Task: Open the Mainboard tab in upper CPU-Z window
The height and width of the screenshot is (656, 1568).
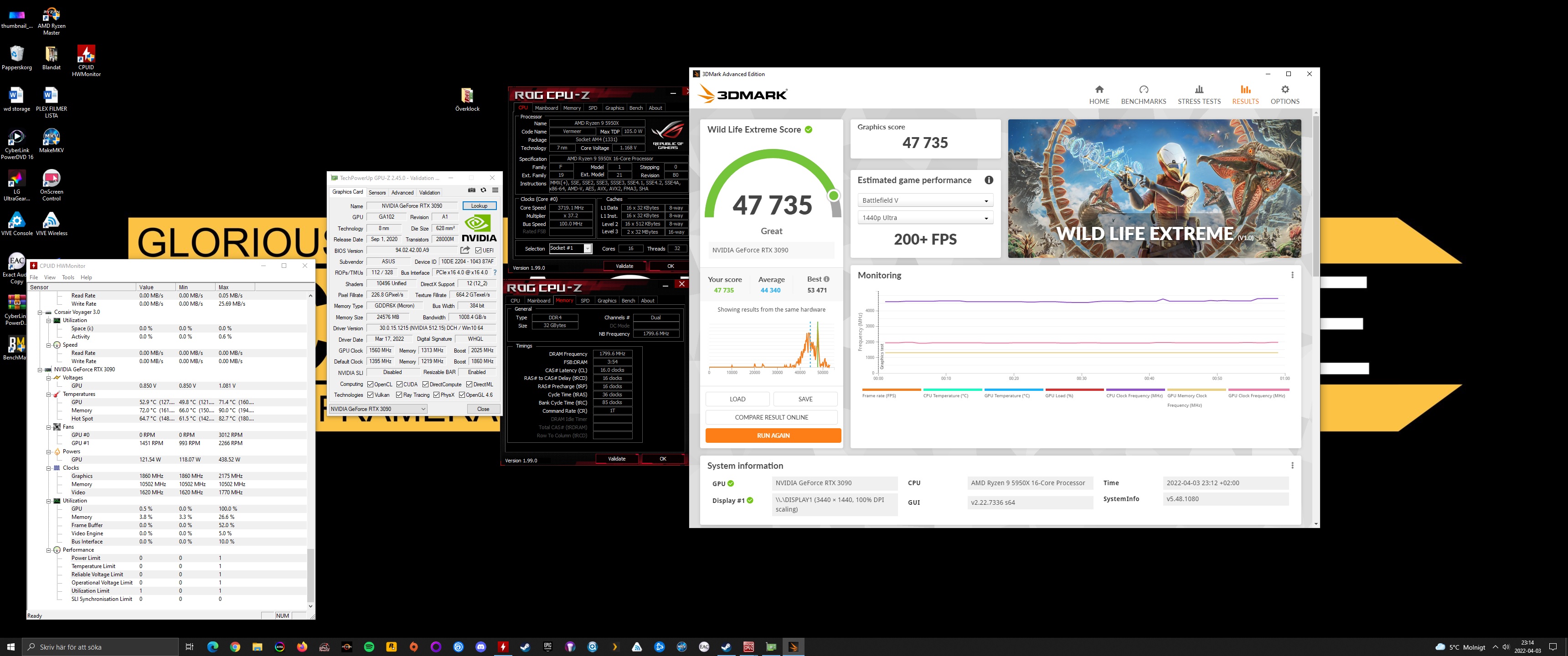Action: 546,108
